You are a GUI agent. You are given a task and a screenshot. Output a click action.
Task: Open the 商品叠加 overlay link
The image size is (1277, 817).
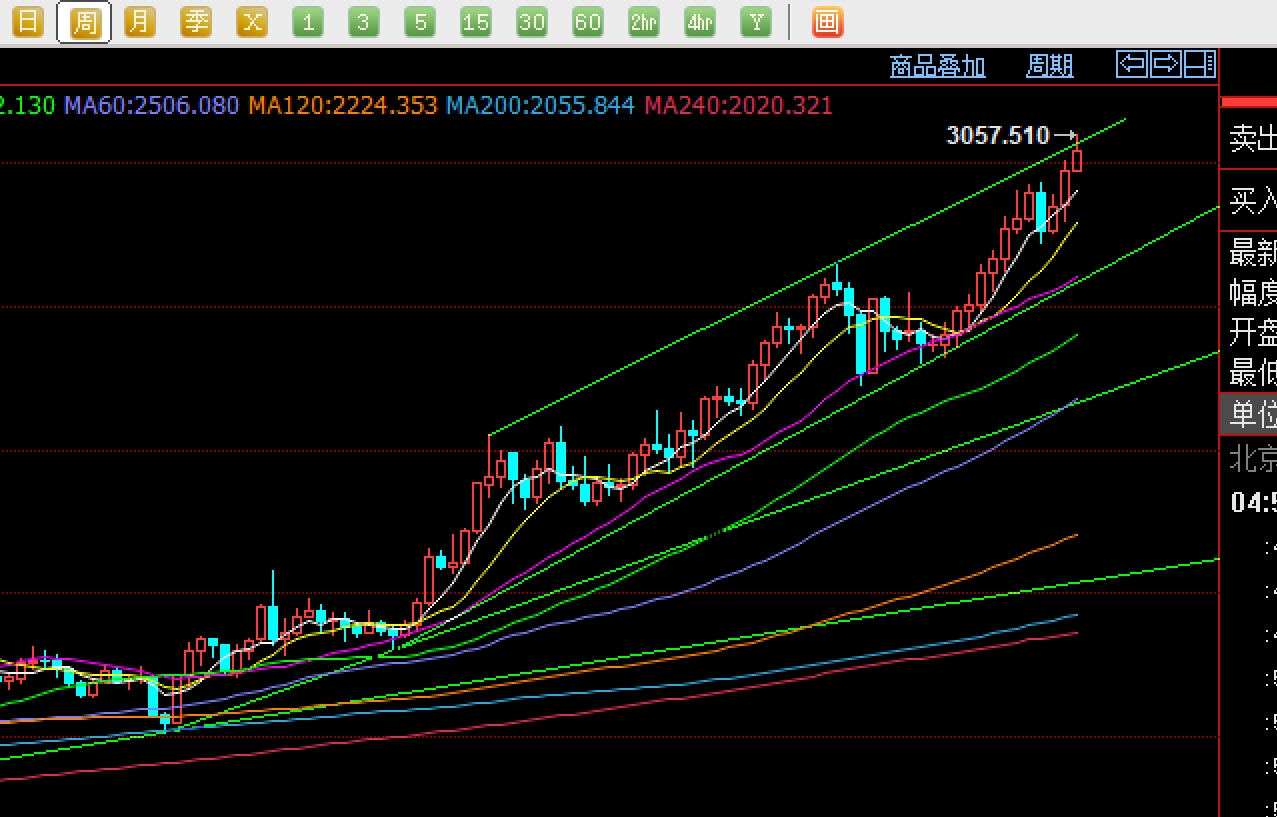click(937, 67)
